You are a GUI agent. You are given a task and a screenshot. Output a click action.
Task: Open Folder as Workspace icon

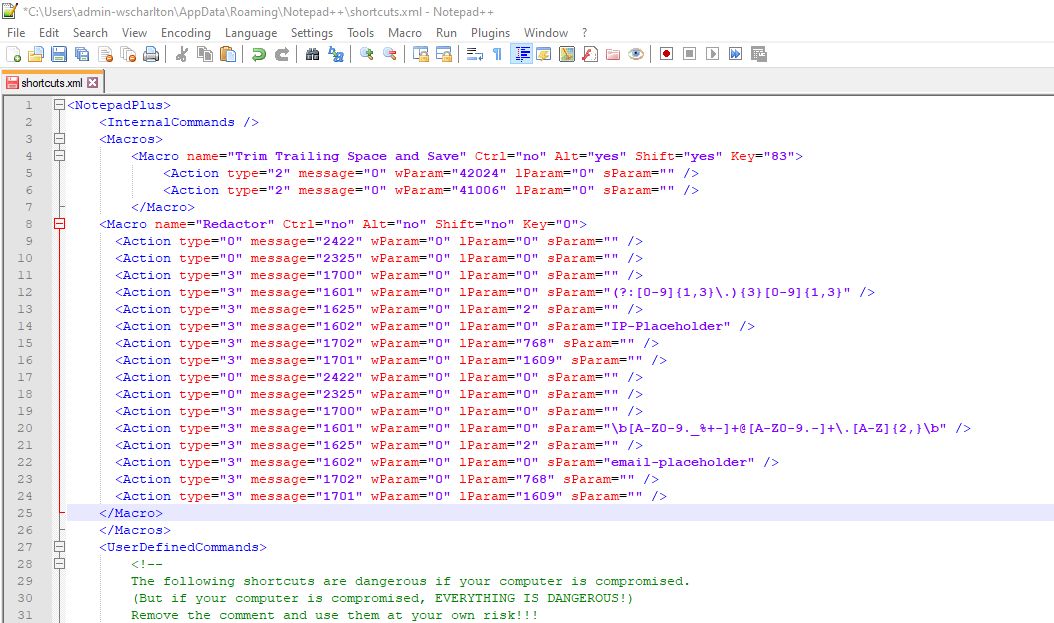tap(613, 54)
